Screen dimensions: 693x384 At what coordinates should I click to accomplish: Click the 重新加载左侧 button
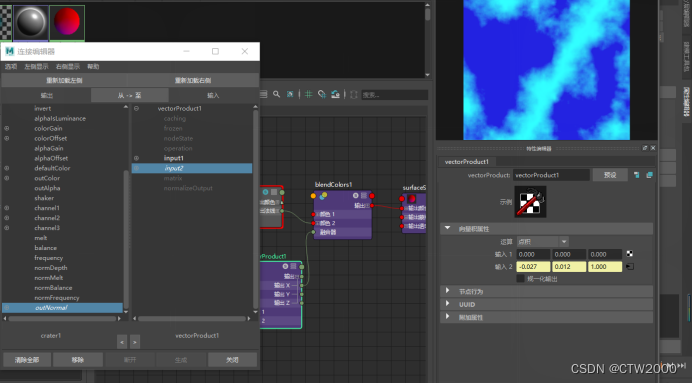tap(65, 80)
